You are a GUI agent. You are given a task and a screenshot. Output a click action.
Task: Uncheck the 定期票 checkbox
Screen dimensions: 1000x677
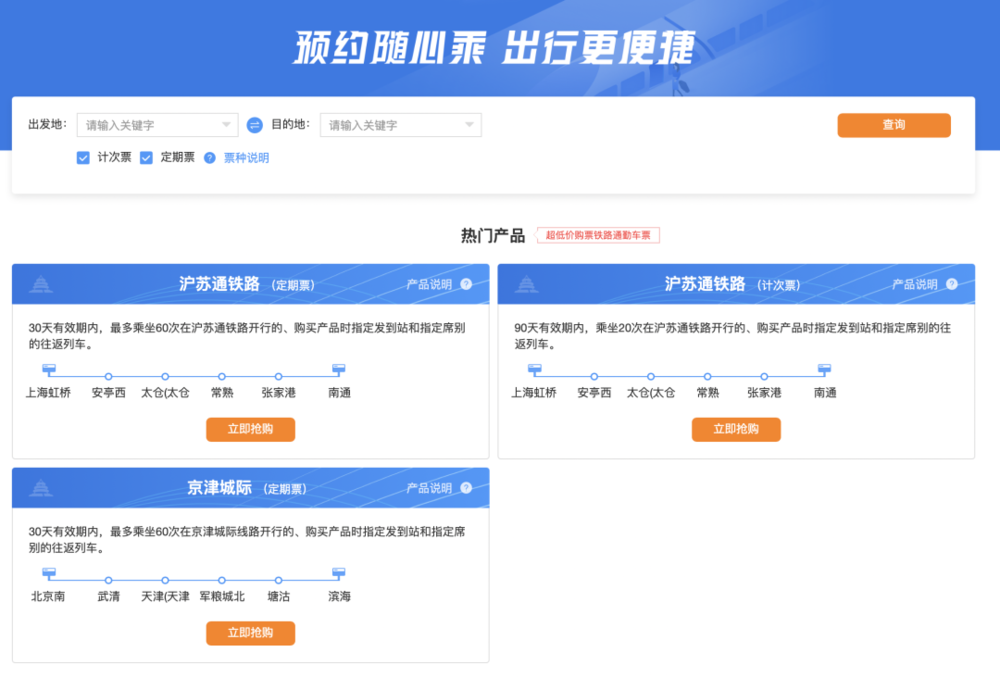146,158
